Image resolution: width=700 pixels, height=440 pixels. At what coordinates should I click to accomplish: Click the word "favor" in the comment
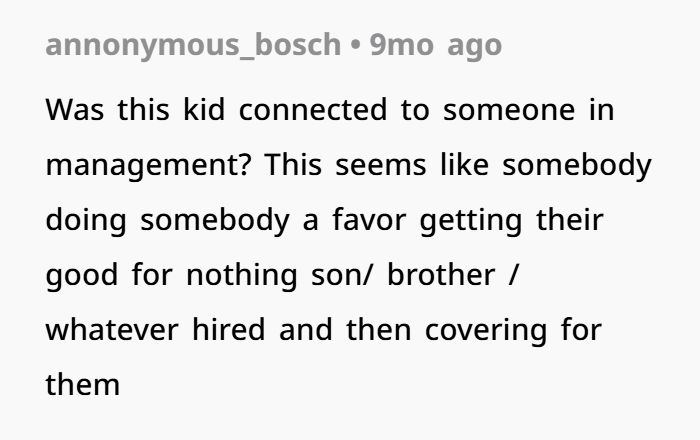(x=369, y=220)
